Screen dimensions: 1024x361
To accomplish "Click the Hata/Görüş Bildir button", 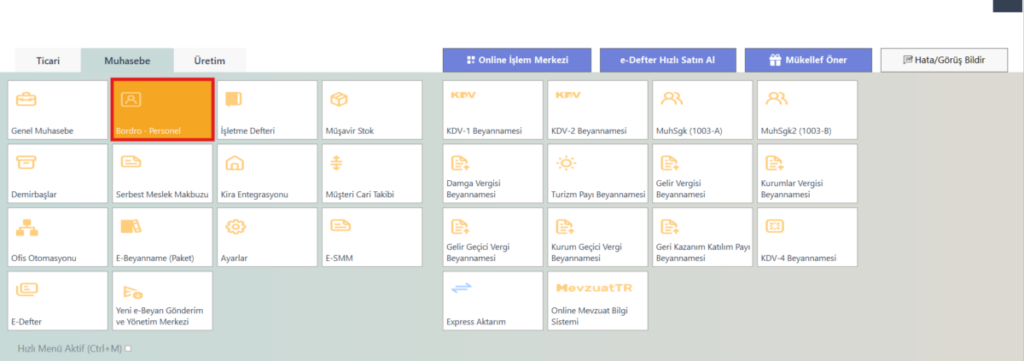I will [x=944, y=60].
